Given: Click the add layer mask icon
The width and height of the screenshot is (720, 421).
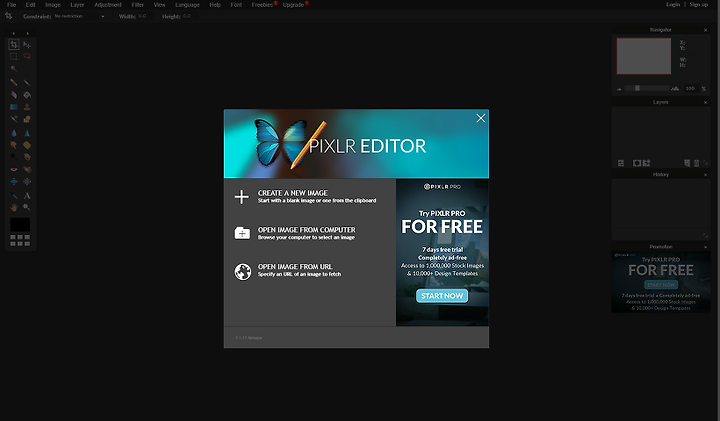Looking at the screenshot, I should 637,163.
